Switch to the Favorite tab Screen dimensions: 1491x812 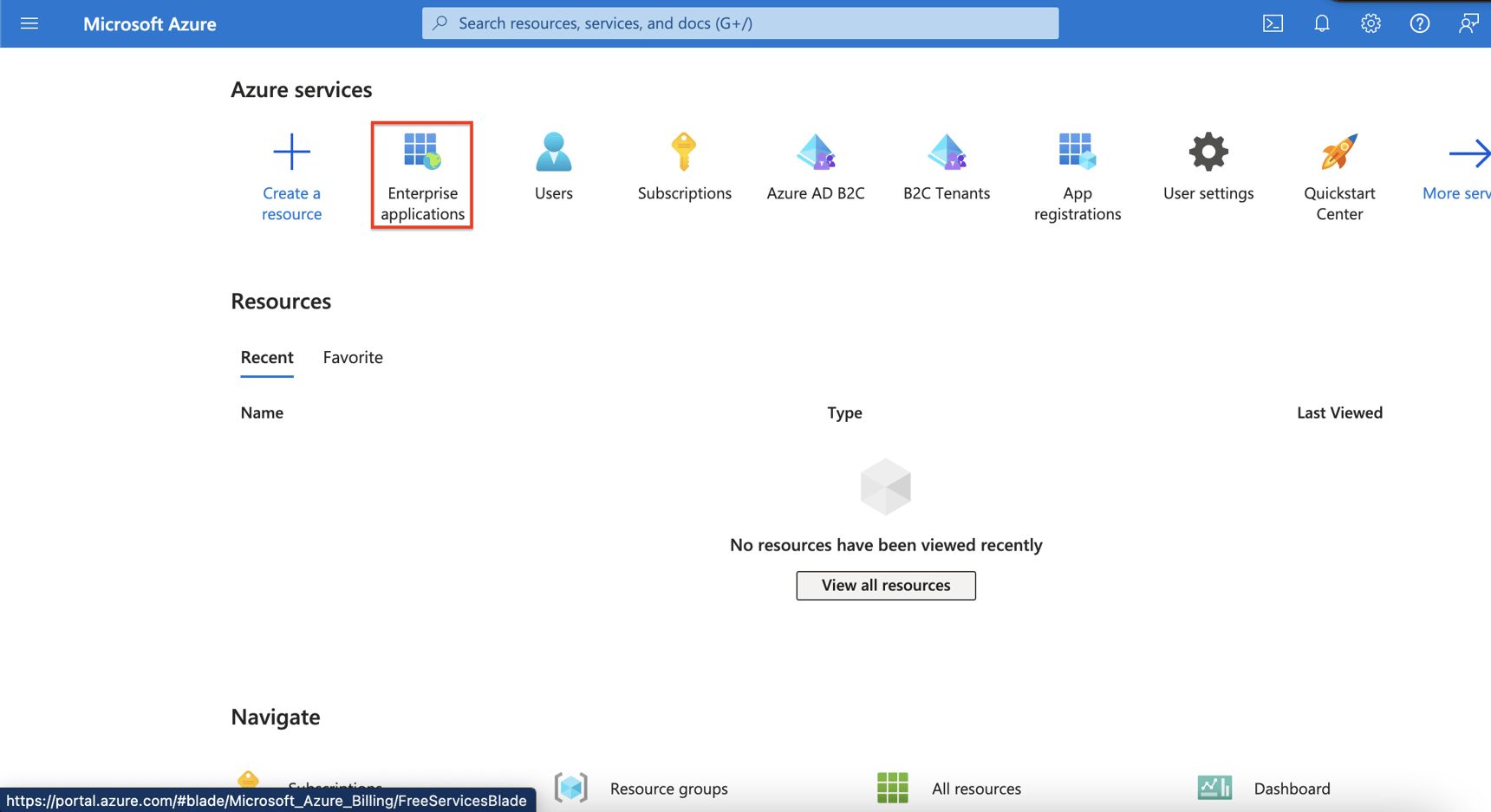click(x=353, y=357)
